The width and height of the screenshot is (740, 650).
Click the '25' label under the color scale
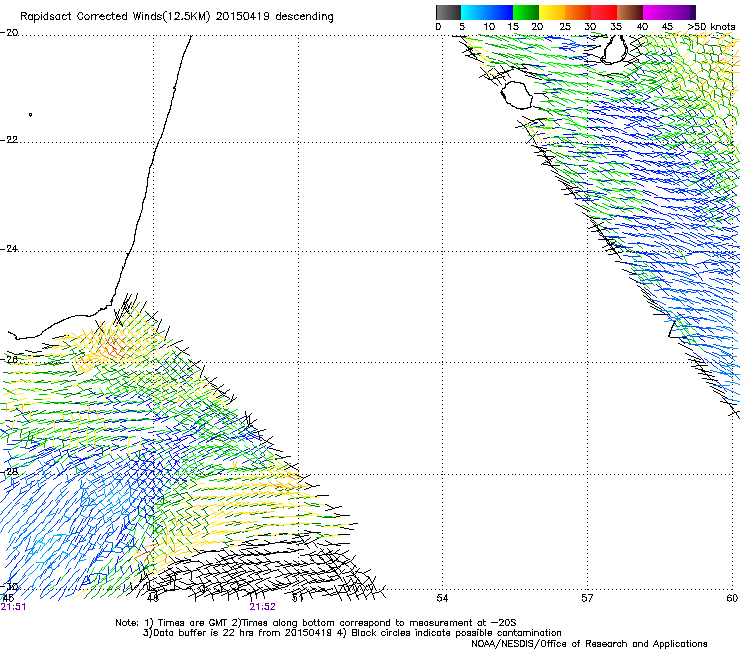[565, 27]
